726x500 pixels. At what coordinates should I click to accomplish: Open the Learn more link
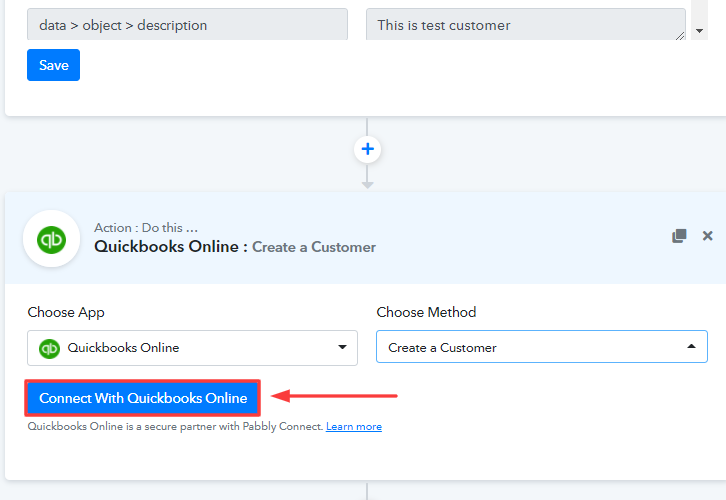[353, 427]
